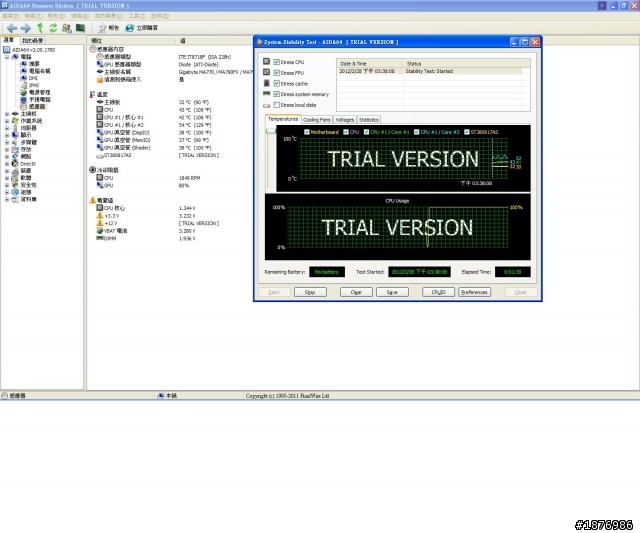
Task: Enable the Stress local disks checkbox
Action: (276, 105)
